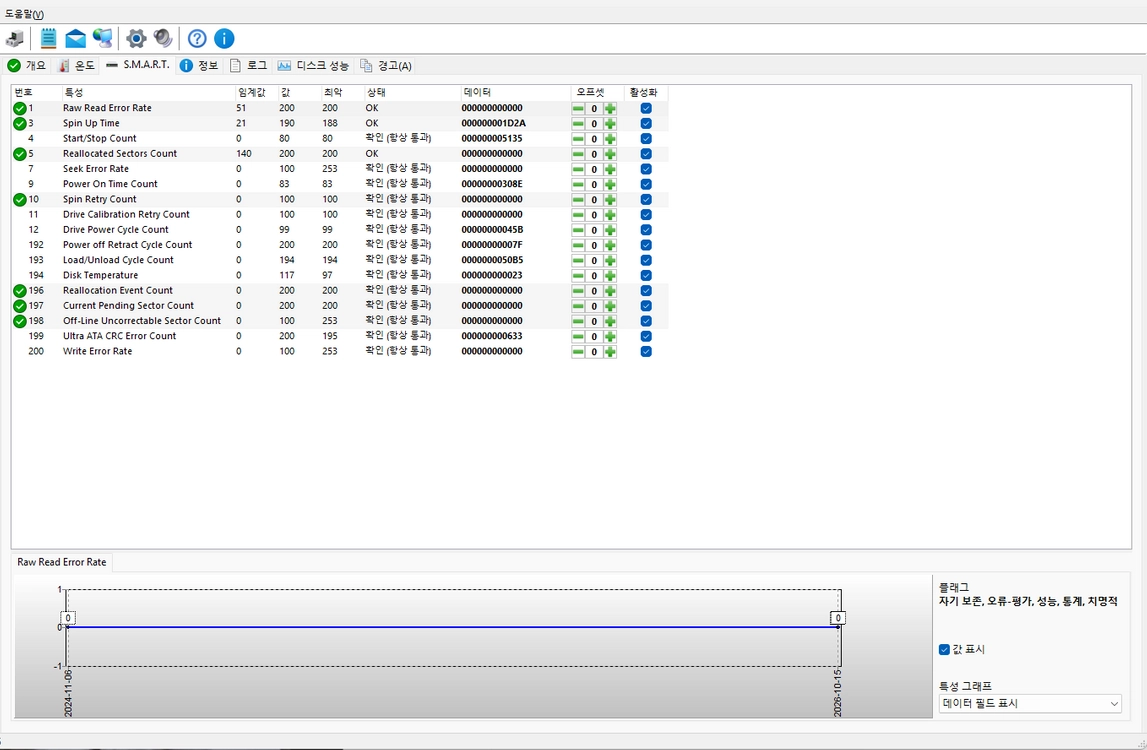The image size is (1147, 750).
Task: Uncheck 활성화 for Raw Read Error Rate
Action: point(646,108)
